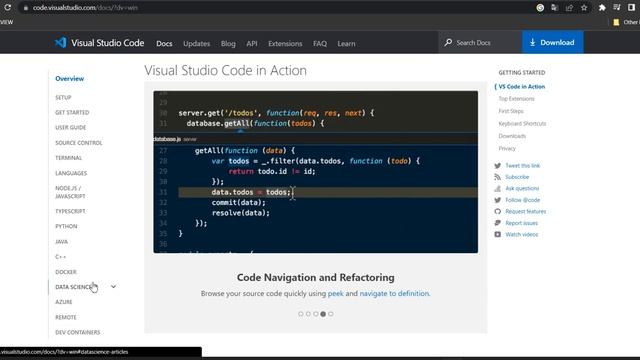
Task: Expand the User Guide docs section
Action: click(71, 127)
